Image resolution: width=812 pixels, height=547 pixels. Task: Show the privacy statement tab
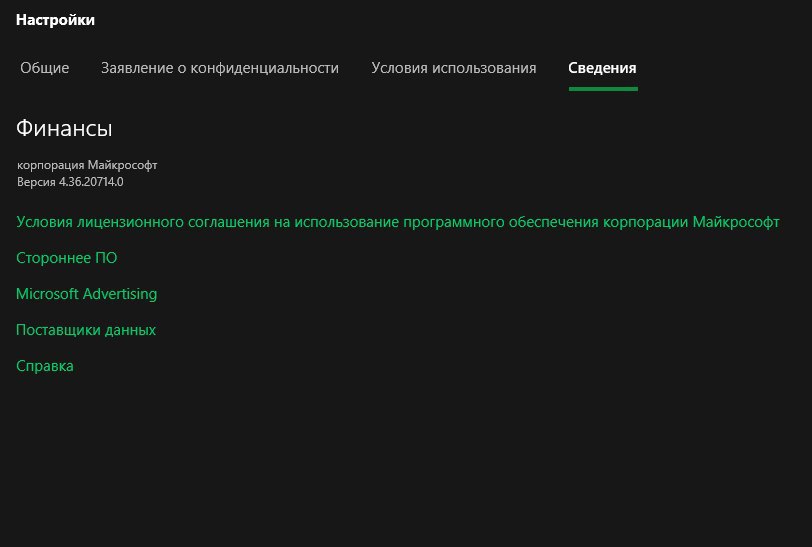click(x=220, y=68)
